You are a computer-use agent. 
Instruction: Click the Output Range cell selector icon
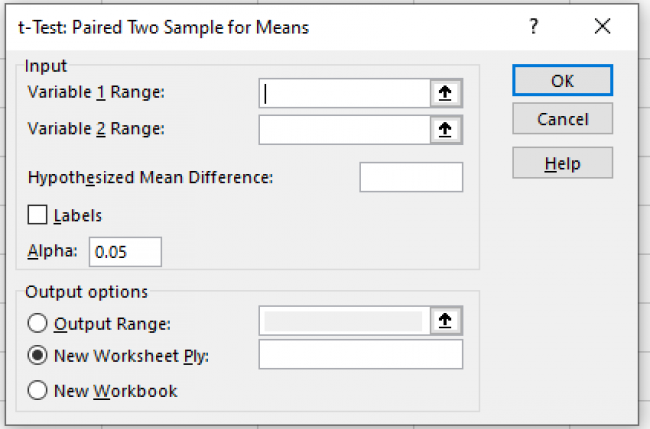(x=443, y=321)
